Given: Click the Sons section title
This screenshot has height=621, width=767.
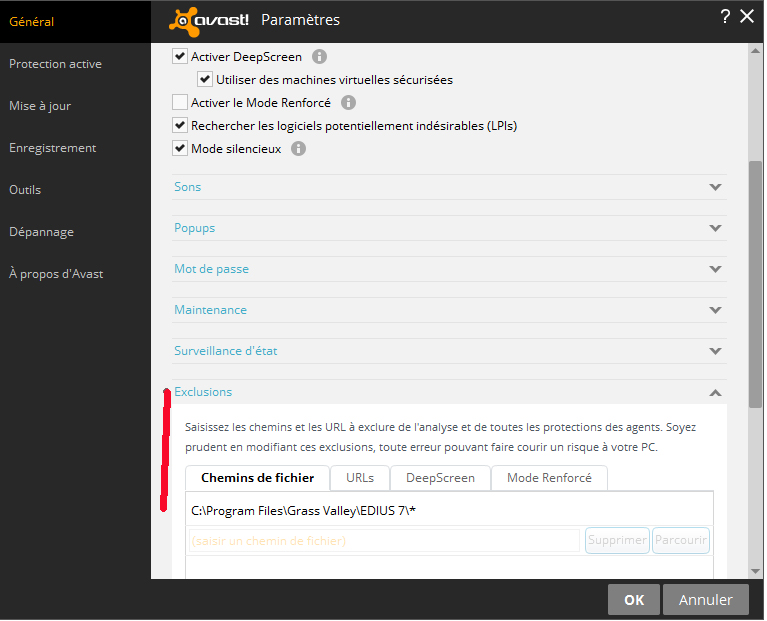Looking at the screenshot, I should coord(188,187).
